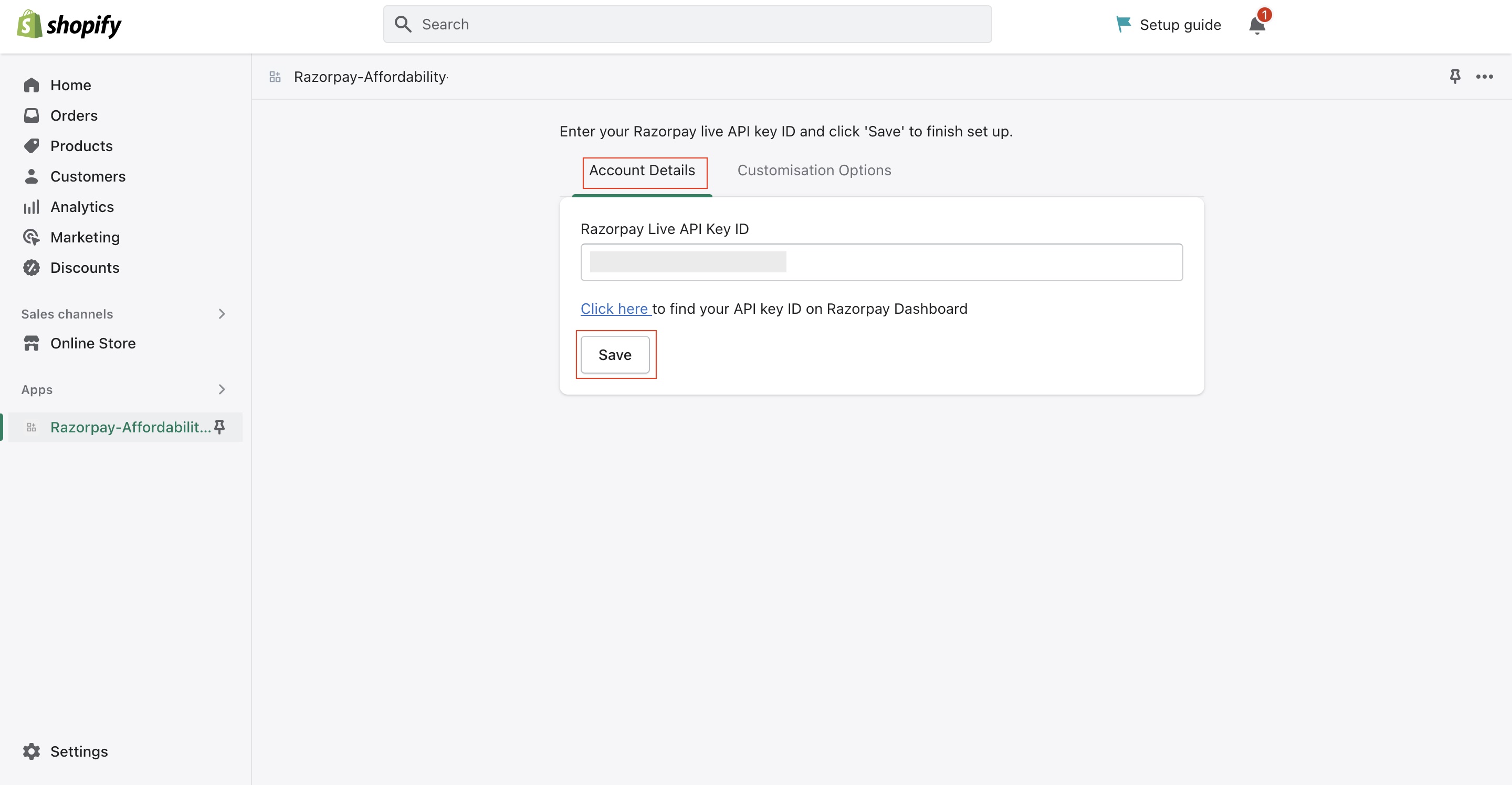Click the Orders inbox icon
The image size is (1512, 785).
coord(31,115)
